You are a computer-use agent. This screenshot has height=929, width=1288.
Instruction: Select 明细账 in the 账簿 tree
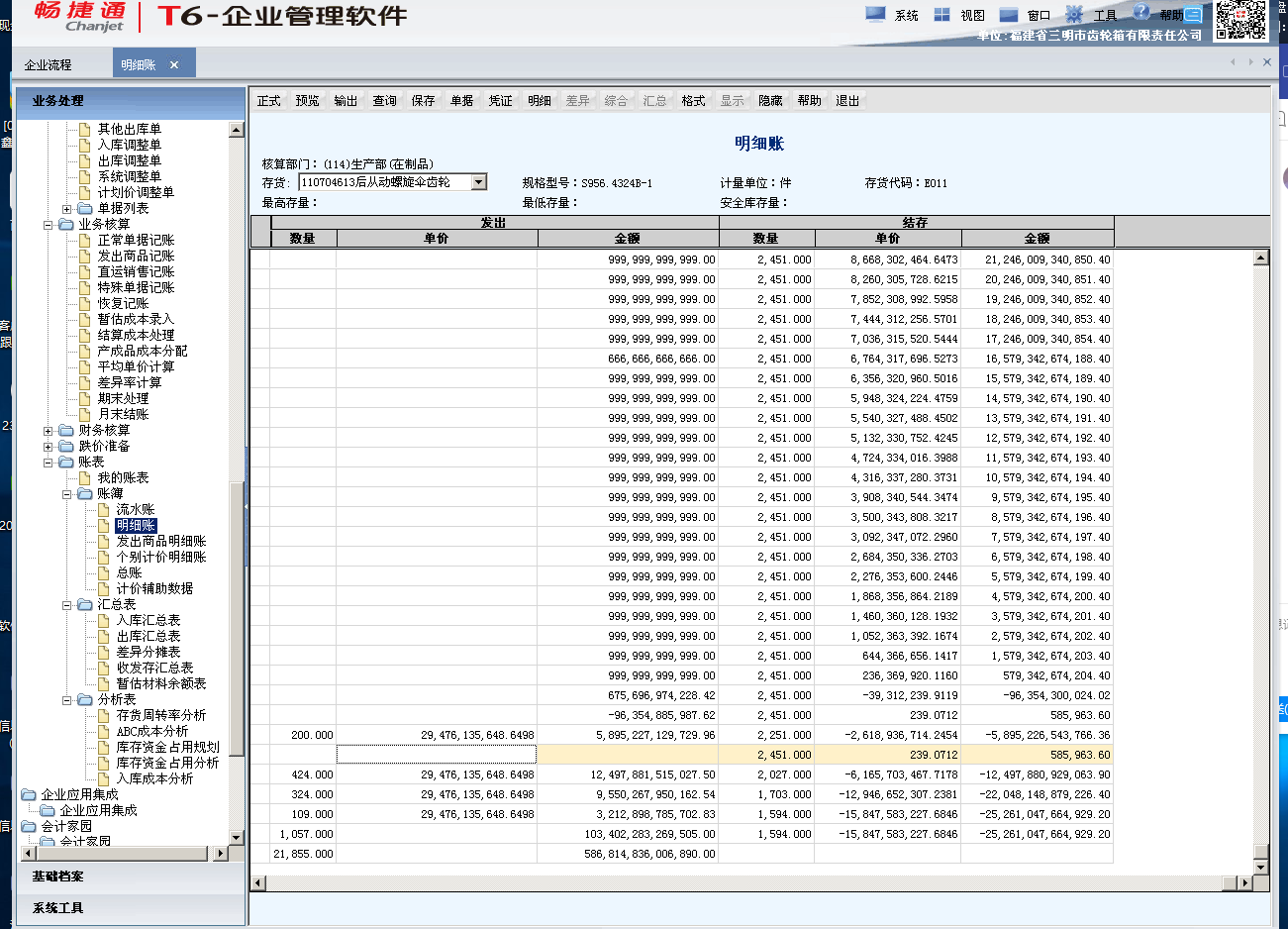[136, 525]
